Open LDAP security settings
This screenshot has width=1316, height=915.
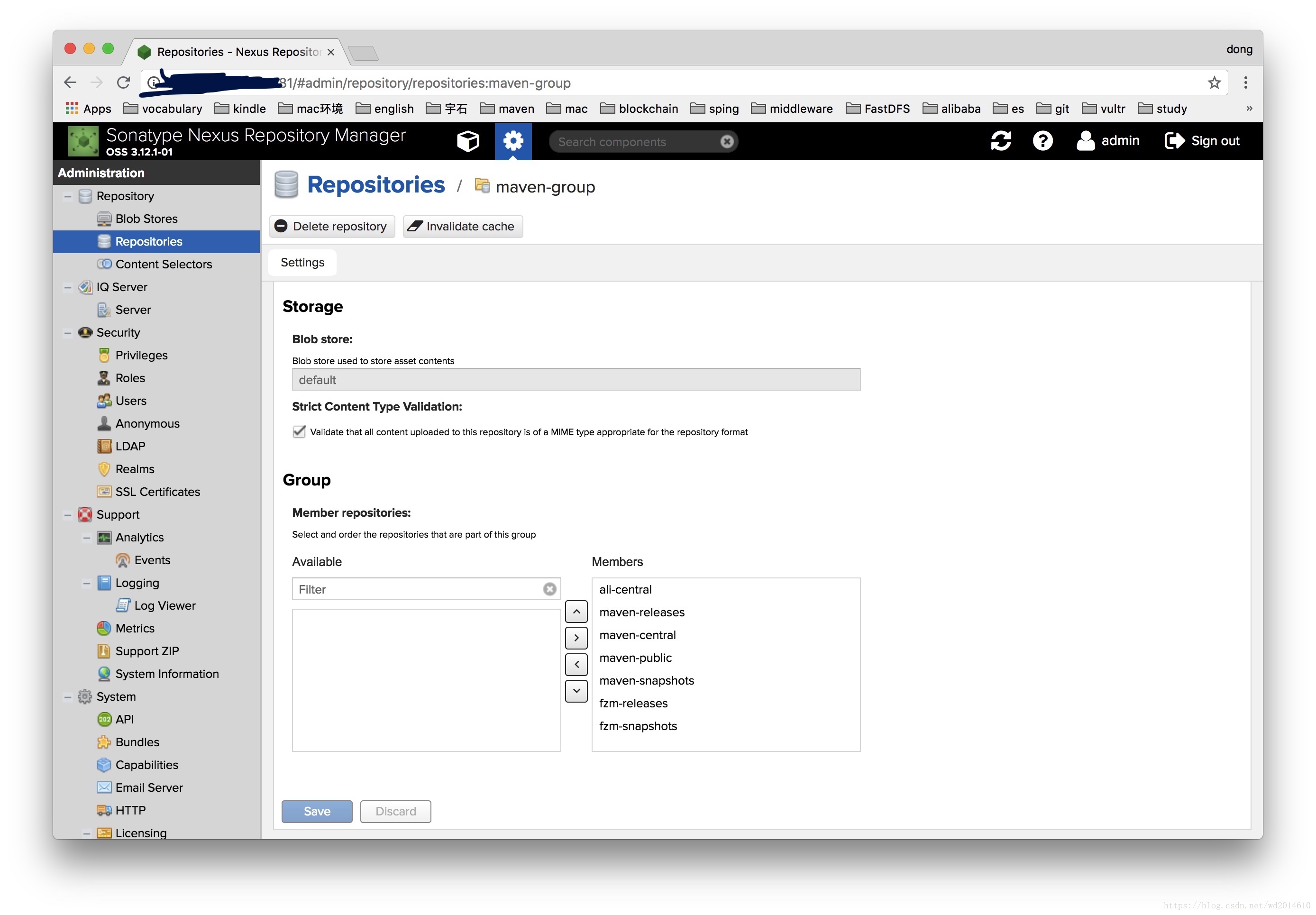pos(129,446)
